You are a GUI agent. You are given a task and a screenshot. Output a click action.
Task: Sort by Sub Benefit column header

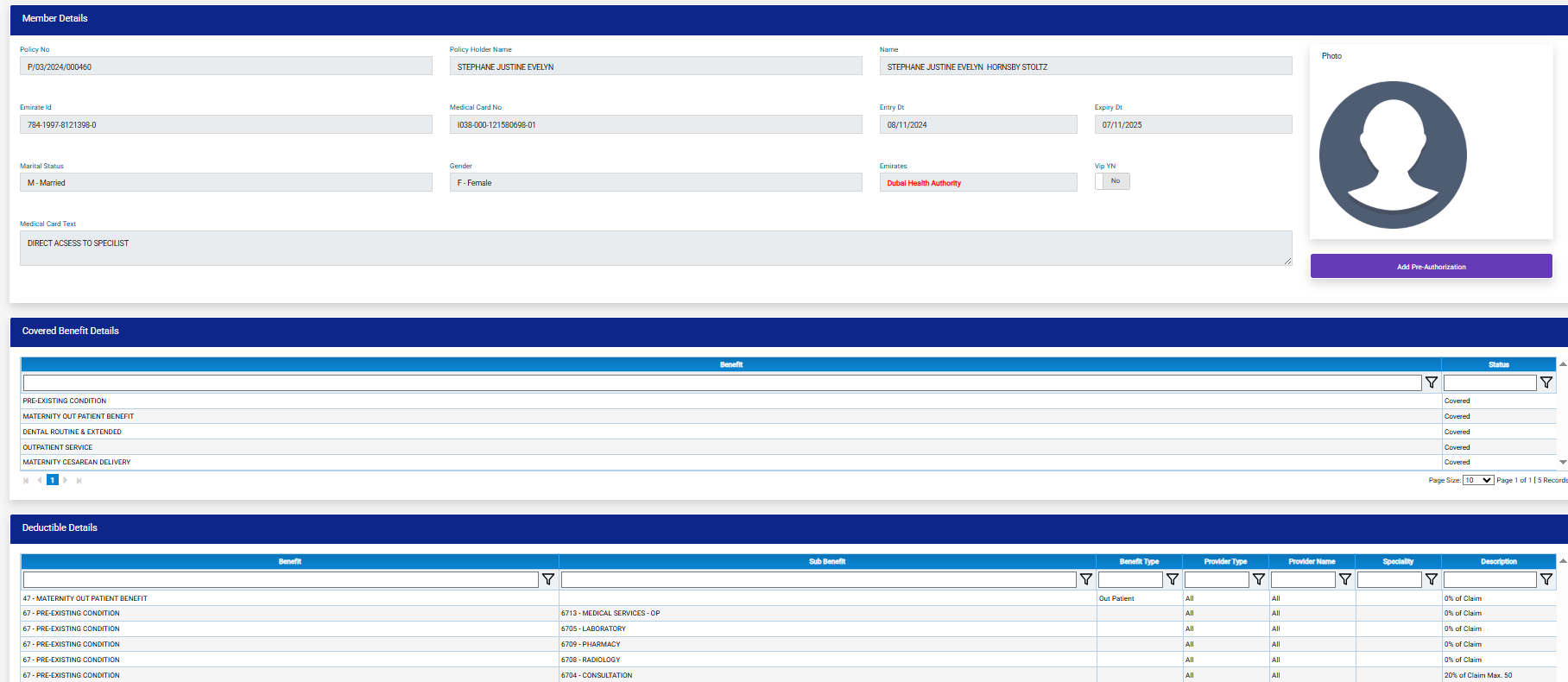click(826, 561)
